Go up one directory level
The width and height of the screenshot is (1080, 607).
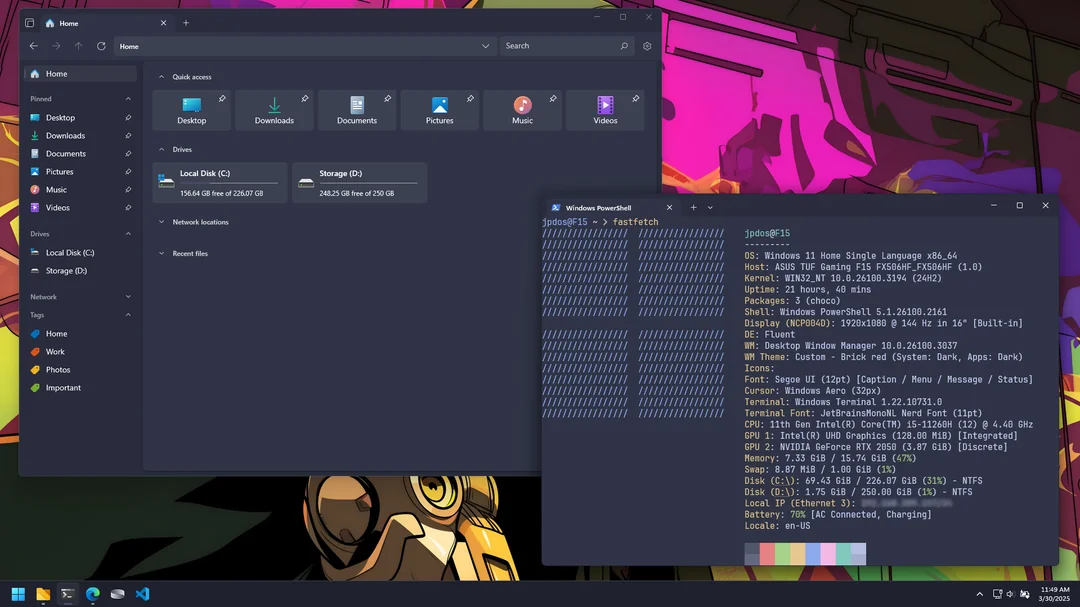point(79,46)
